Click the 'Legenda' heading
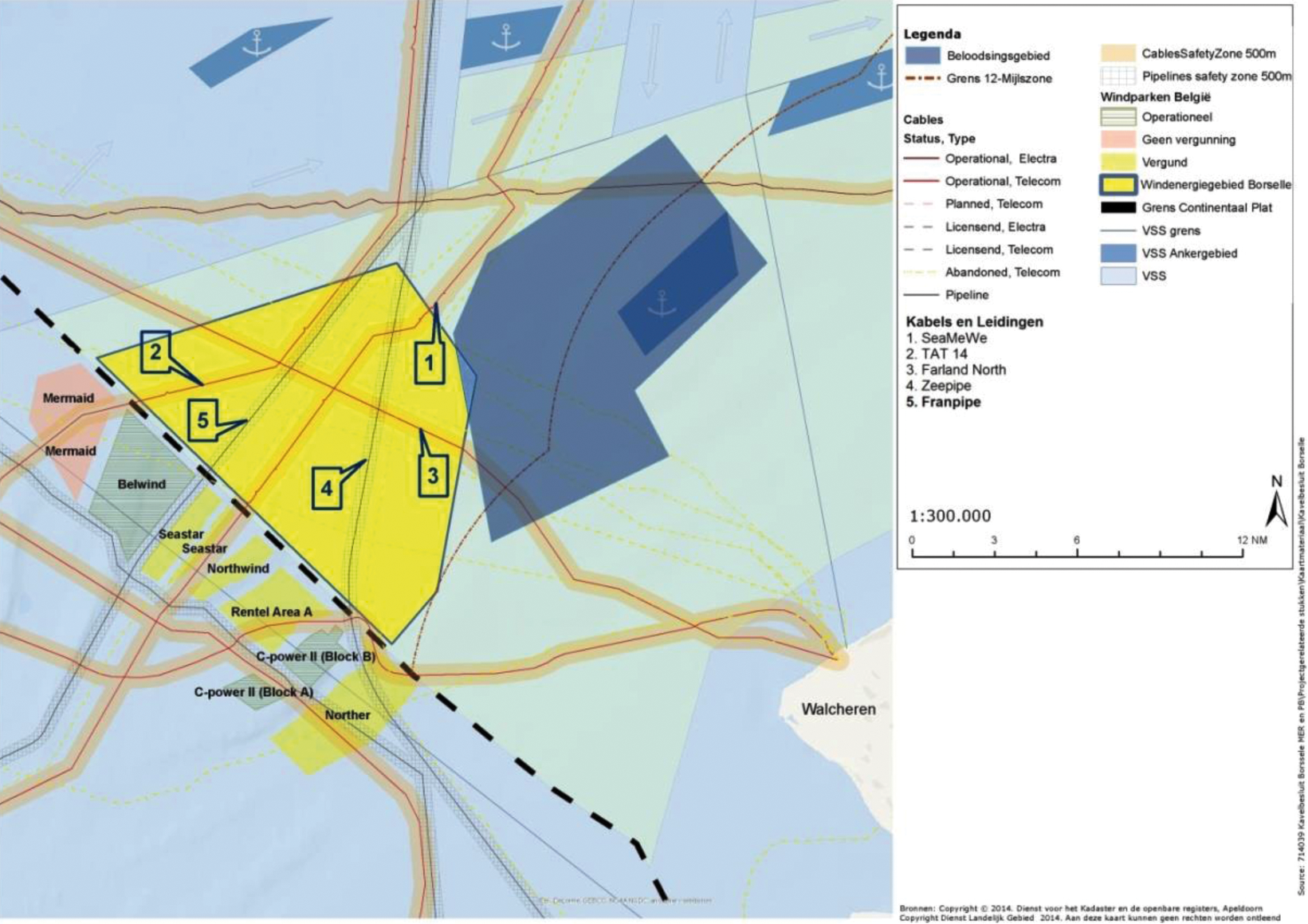This screenshot has height=924, width=1308. click(x=932, y=34)
